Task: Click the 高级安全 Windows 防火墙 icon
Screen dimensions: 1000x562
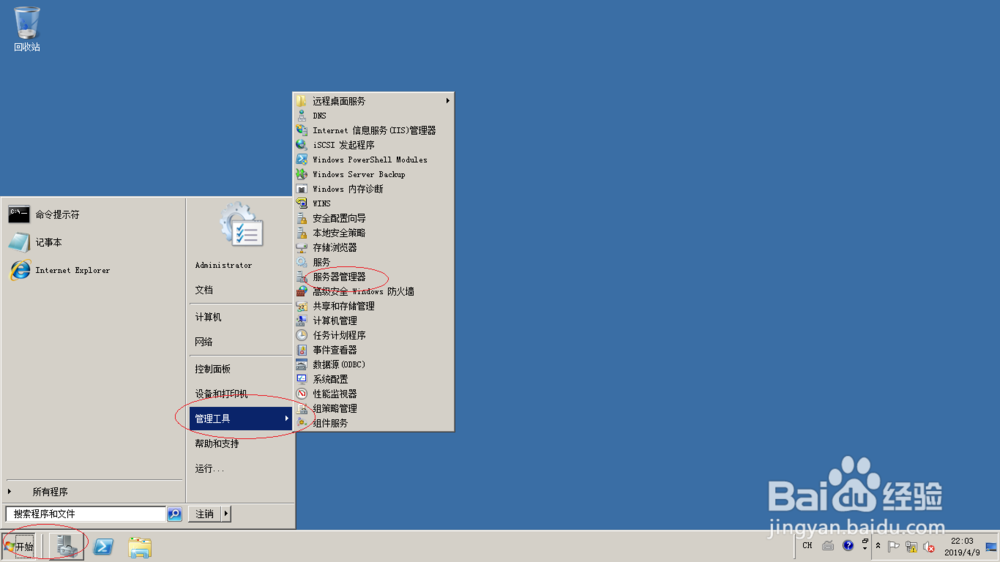Action: [302, 292]
